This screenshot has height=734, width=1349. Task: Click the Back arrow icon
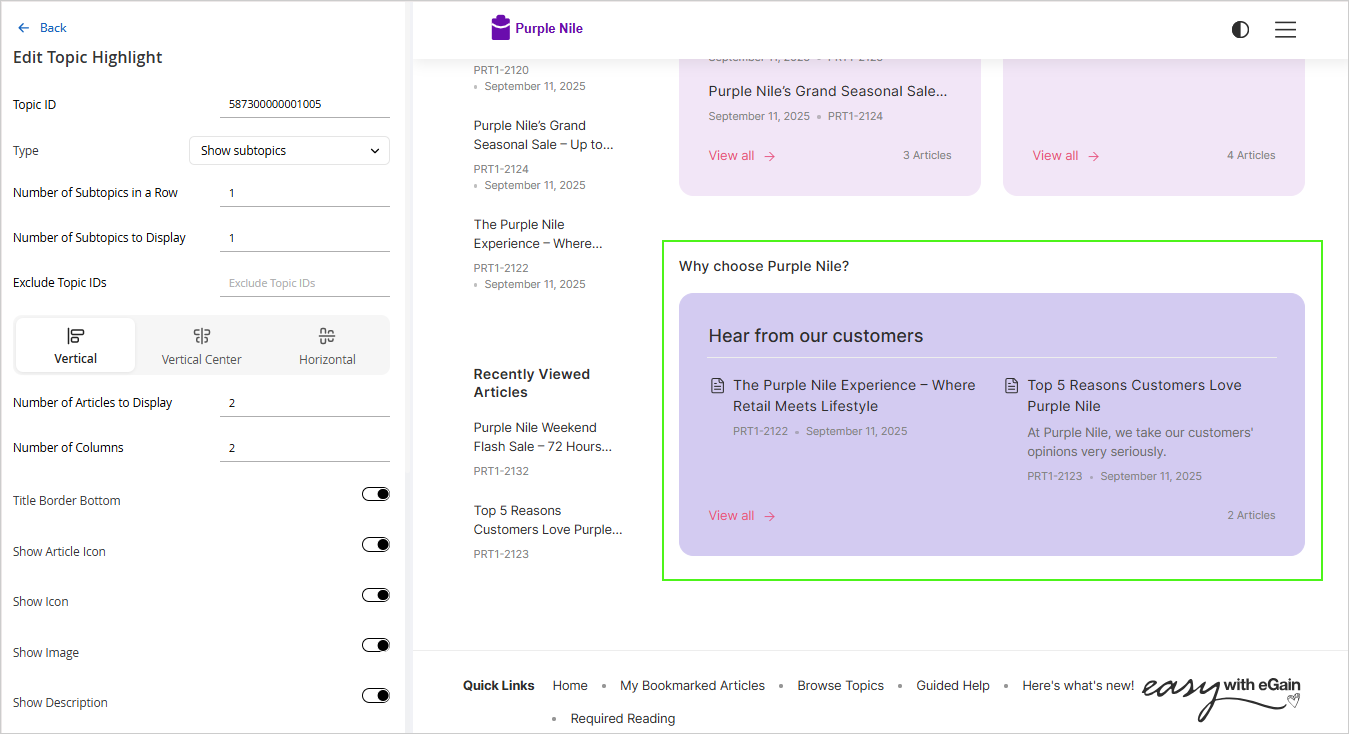click(x=24, y=28)
